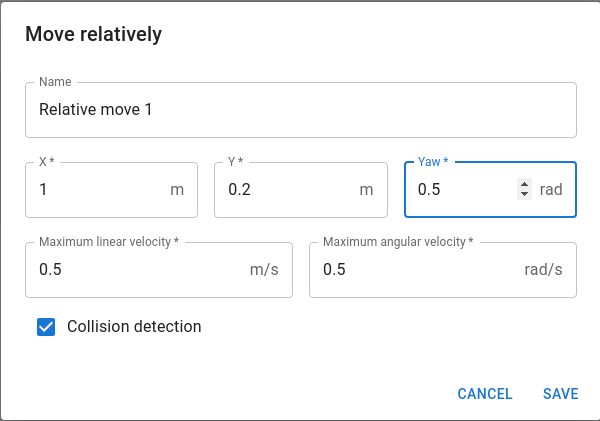Click the 'Relative move 1' name text
The width and height of the screenshot is (600, 421).
[x=96, y=109]
